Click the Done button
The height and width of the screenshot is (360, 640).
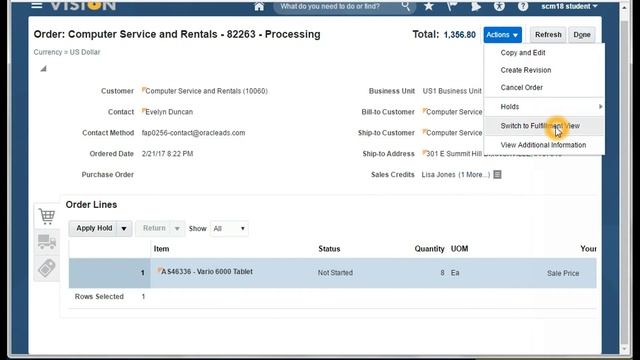tap(582, 35)
